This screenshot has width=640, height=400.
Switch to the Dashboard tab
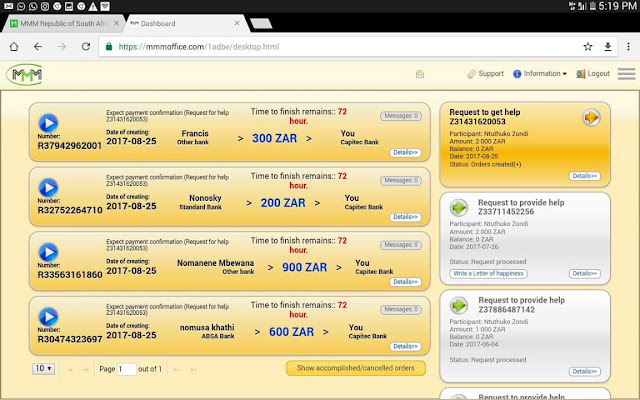[187, 23]
